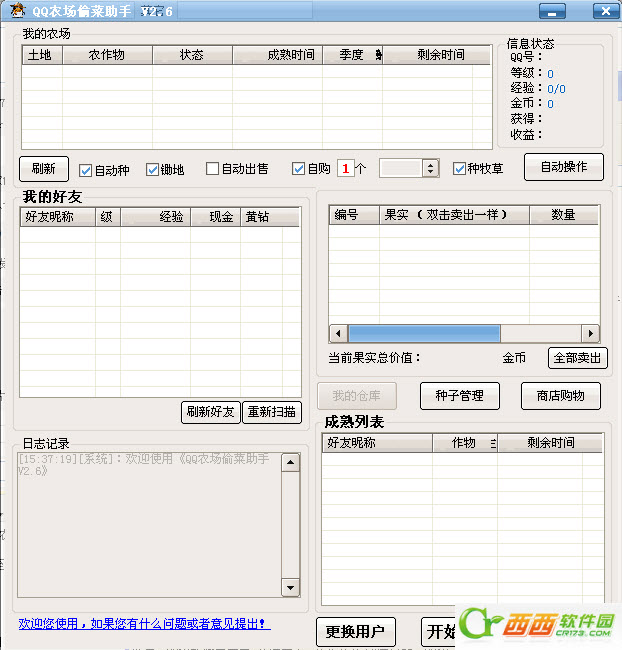Minimize the QQ农场偷菜助手 window

pos(552,11)
